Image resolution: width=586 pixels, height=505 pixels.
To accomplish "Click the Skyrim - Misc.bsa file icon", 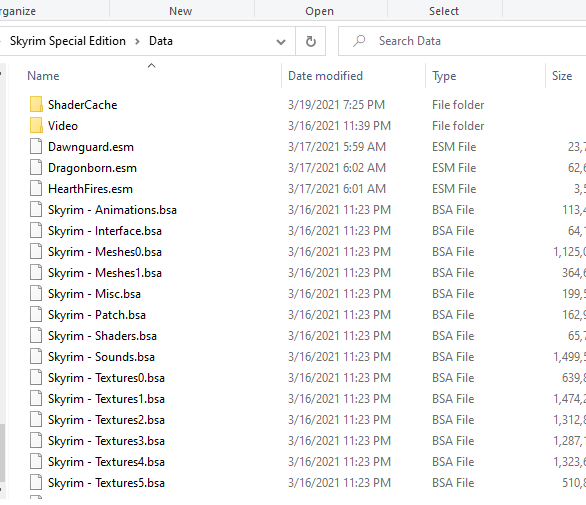I will [36, 293].
